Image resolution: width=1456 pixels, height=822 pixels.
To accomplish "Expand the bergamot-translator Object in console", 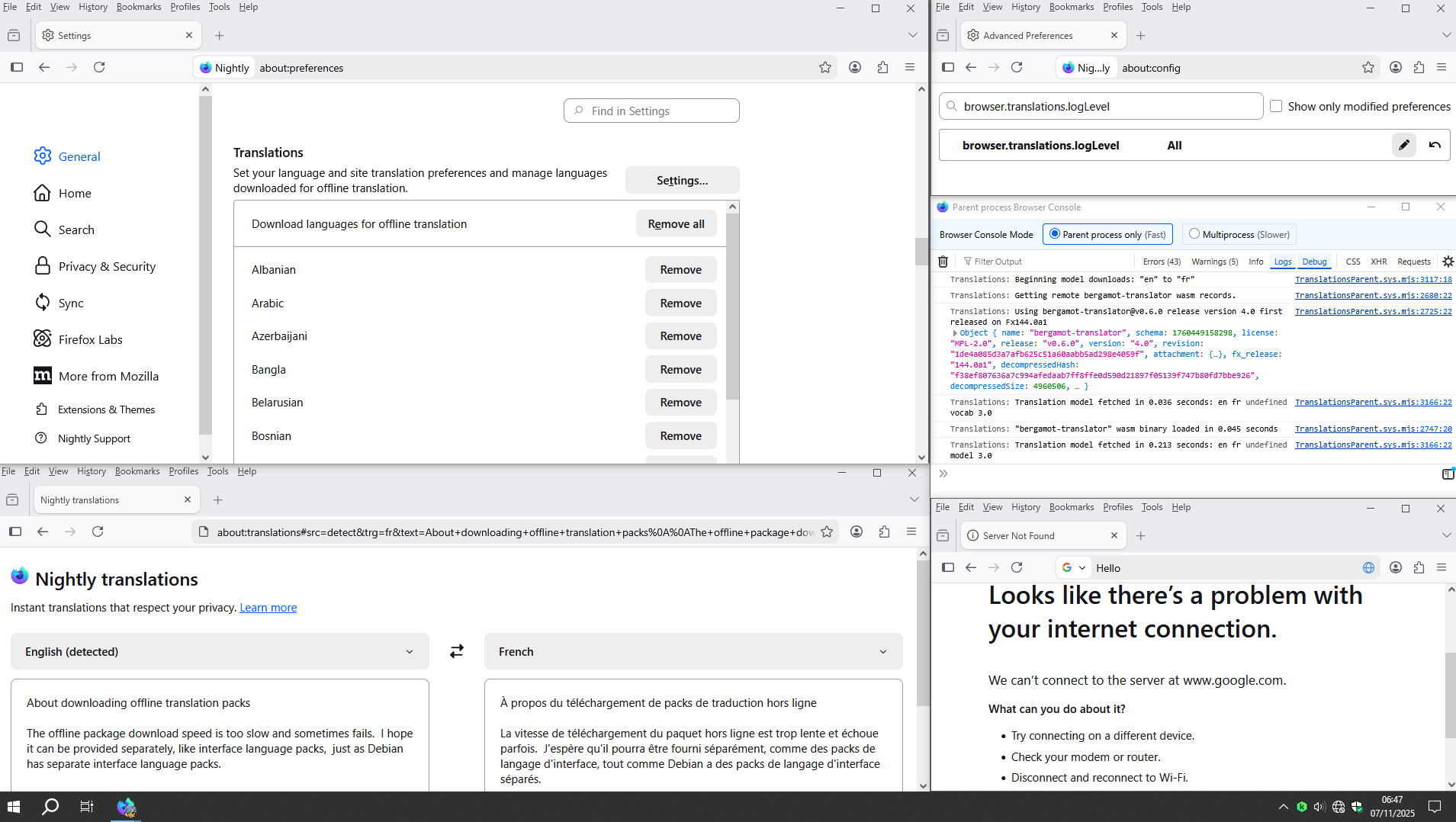I will 955,333.
